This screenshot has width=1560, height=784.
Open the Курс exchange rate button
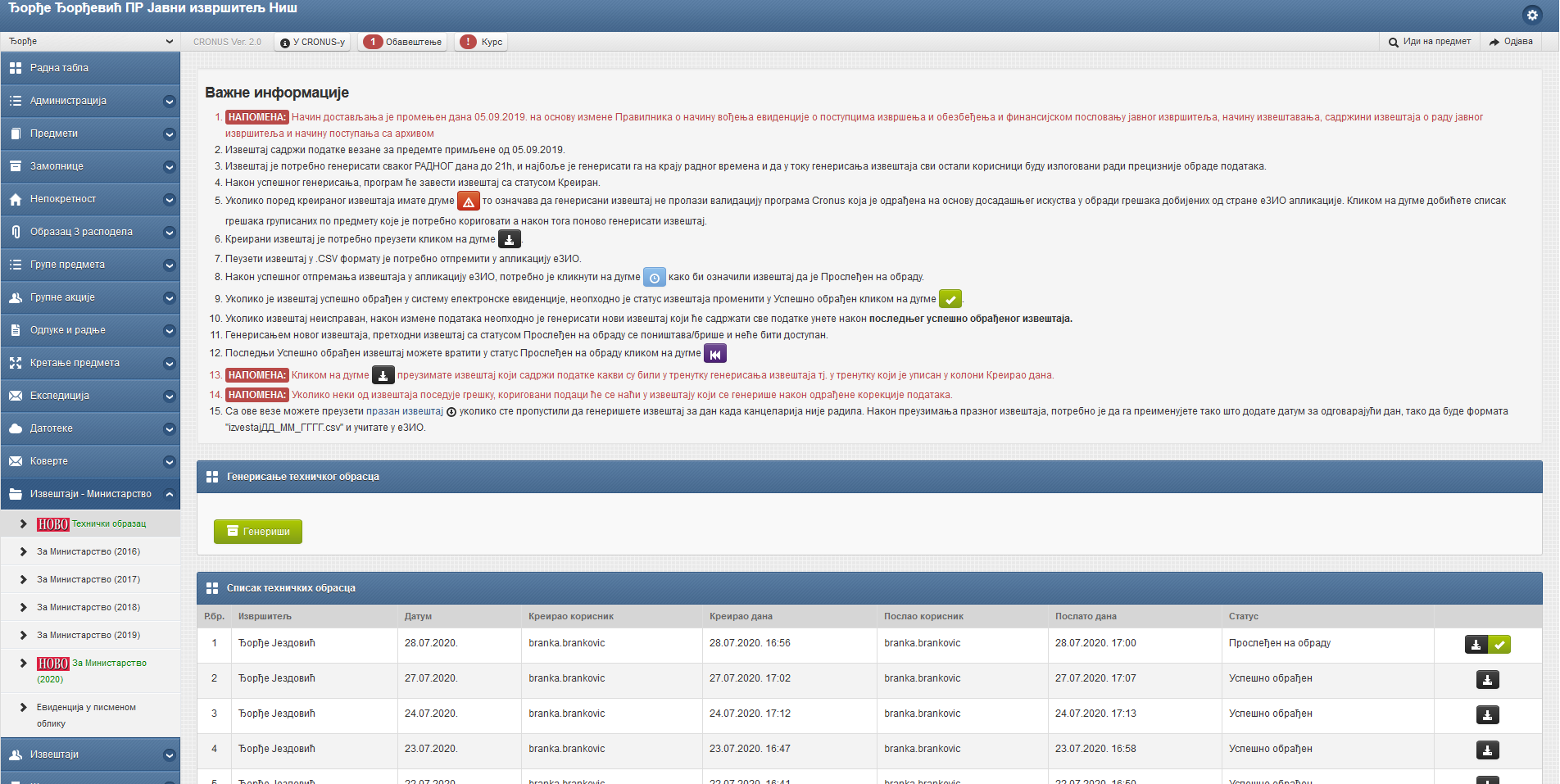point(482,42)
